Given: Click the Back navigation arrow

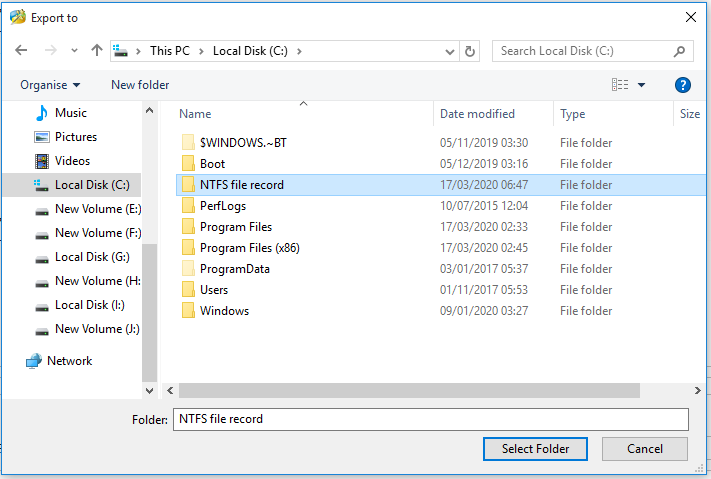Looking at the screenshot, I should (22, 51).
